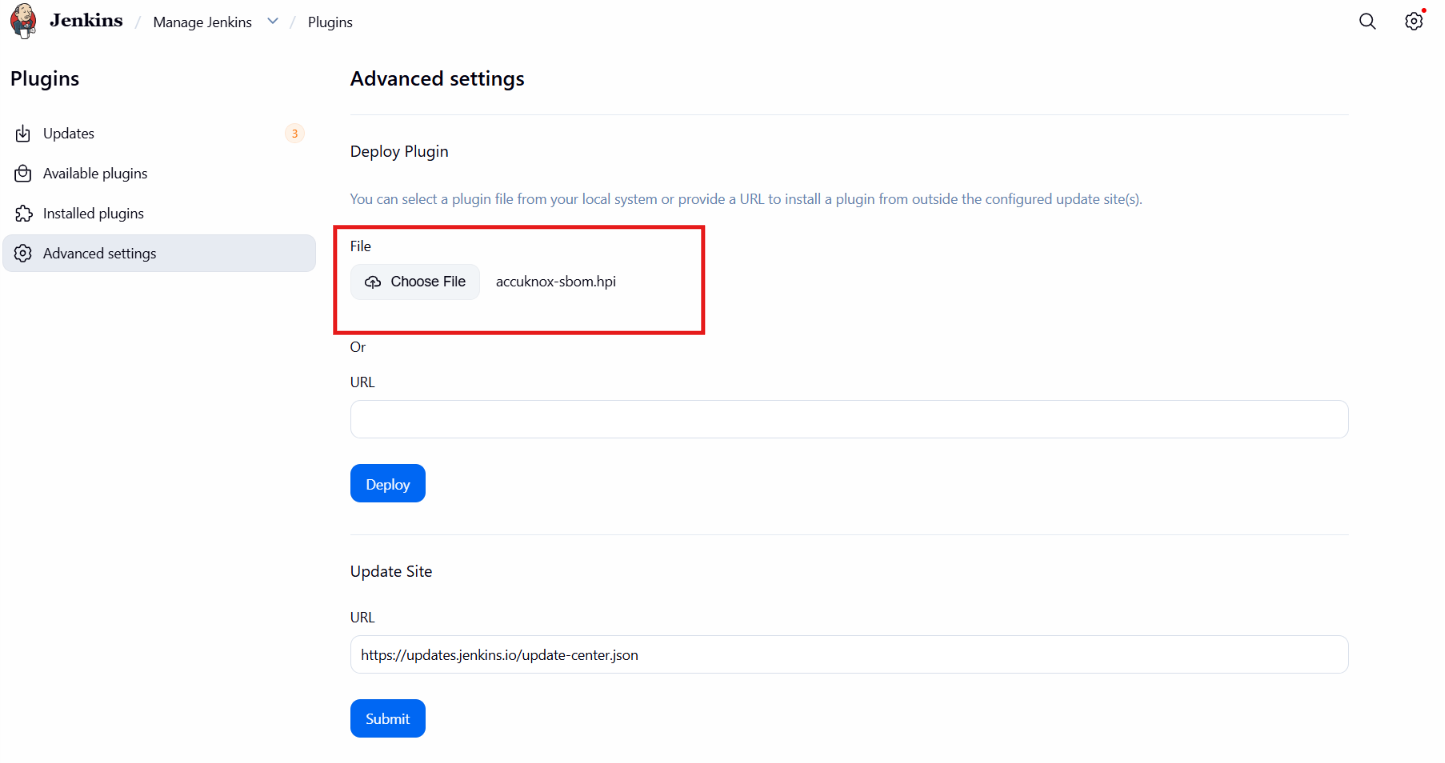The image size is (1445, 763).
Task: Click the Deploy Plugin section title
Action: [x=399, y=152]
